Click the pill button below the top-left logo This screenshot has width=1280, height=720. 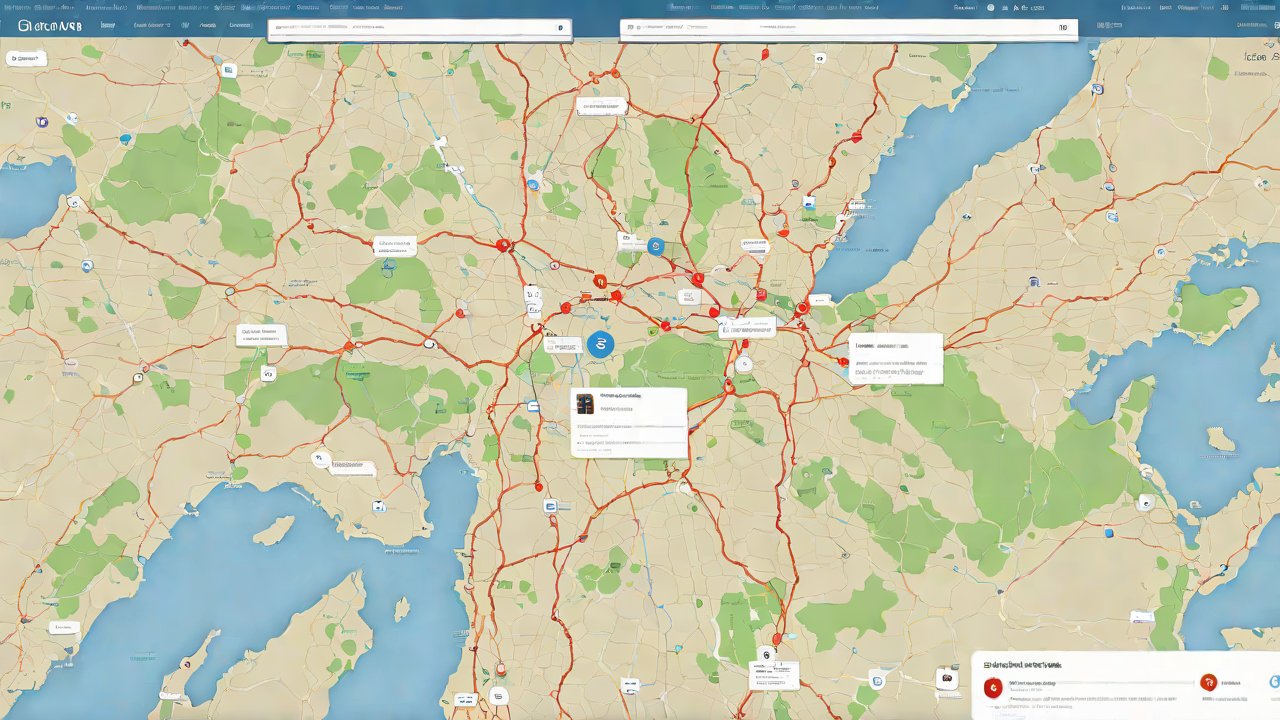[x=27, y=59]
